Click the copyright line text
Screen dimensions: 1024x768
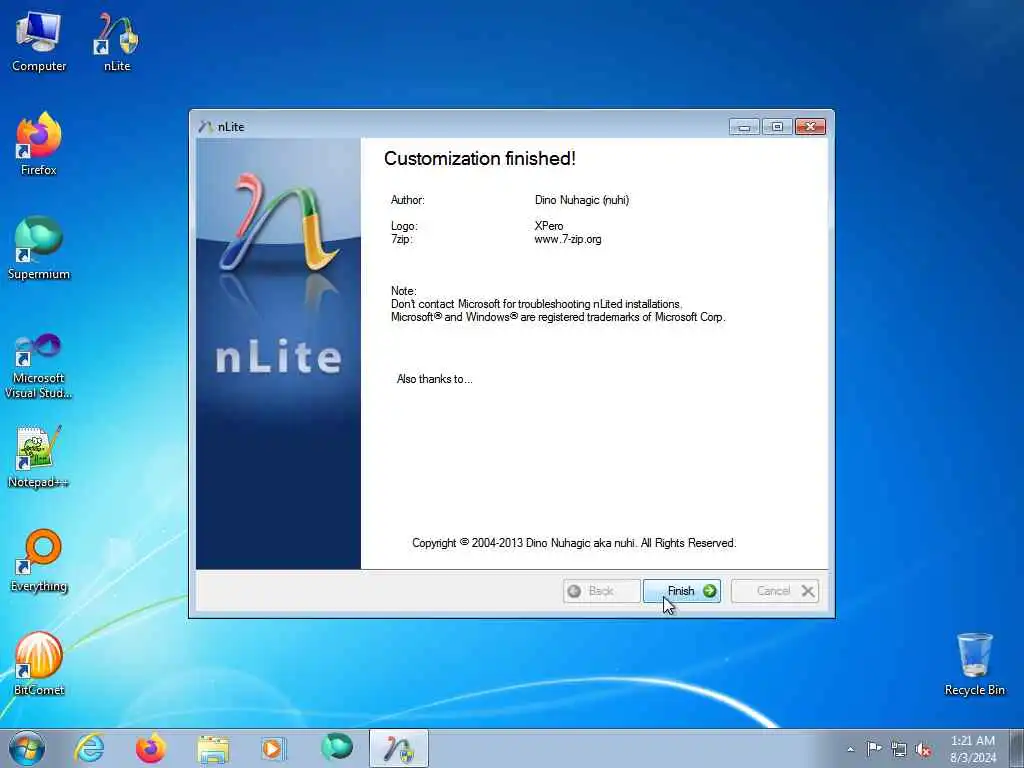point(574,543)
